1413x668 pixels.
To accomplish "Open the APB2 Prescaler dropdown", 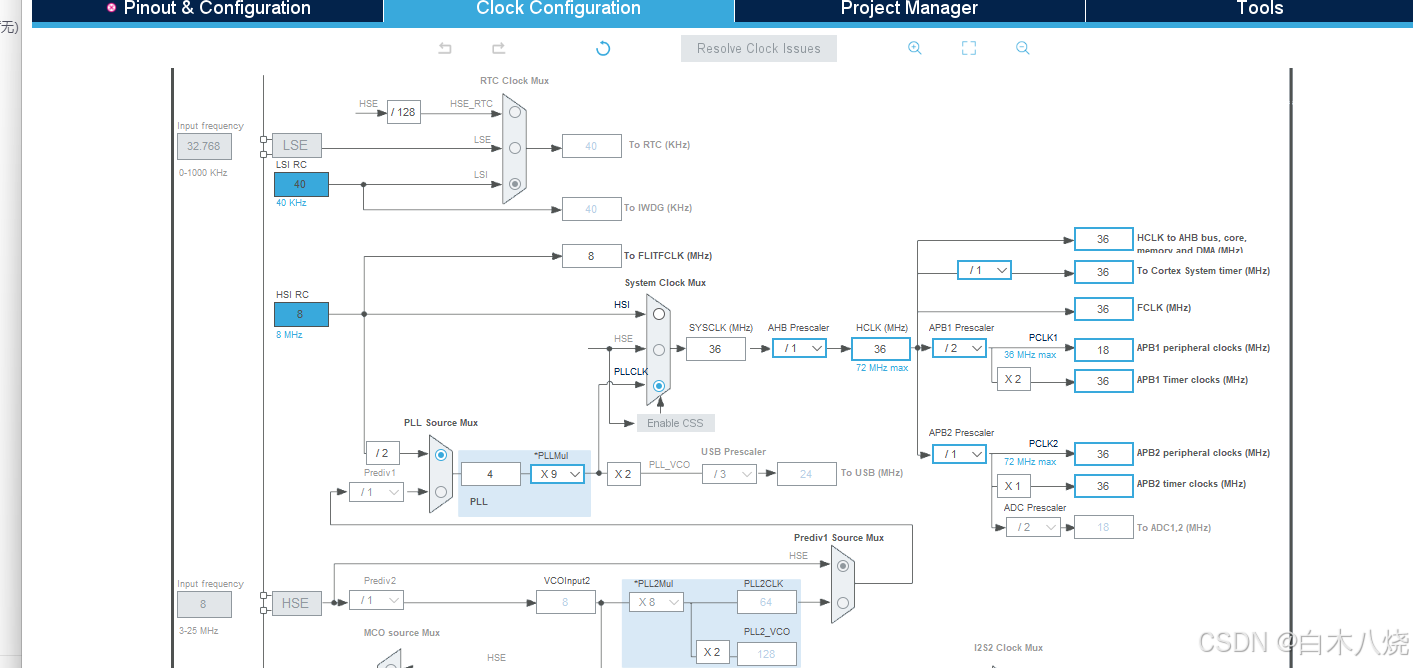I will [x=959, y=454].
